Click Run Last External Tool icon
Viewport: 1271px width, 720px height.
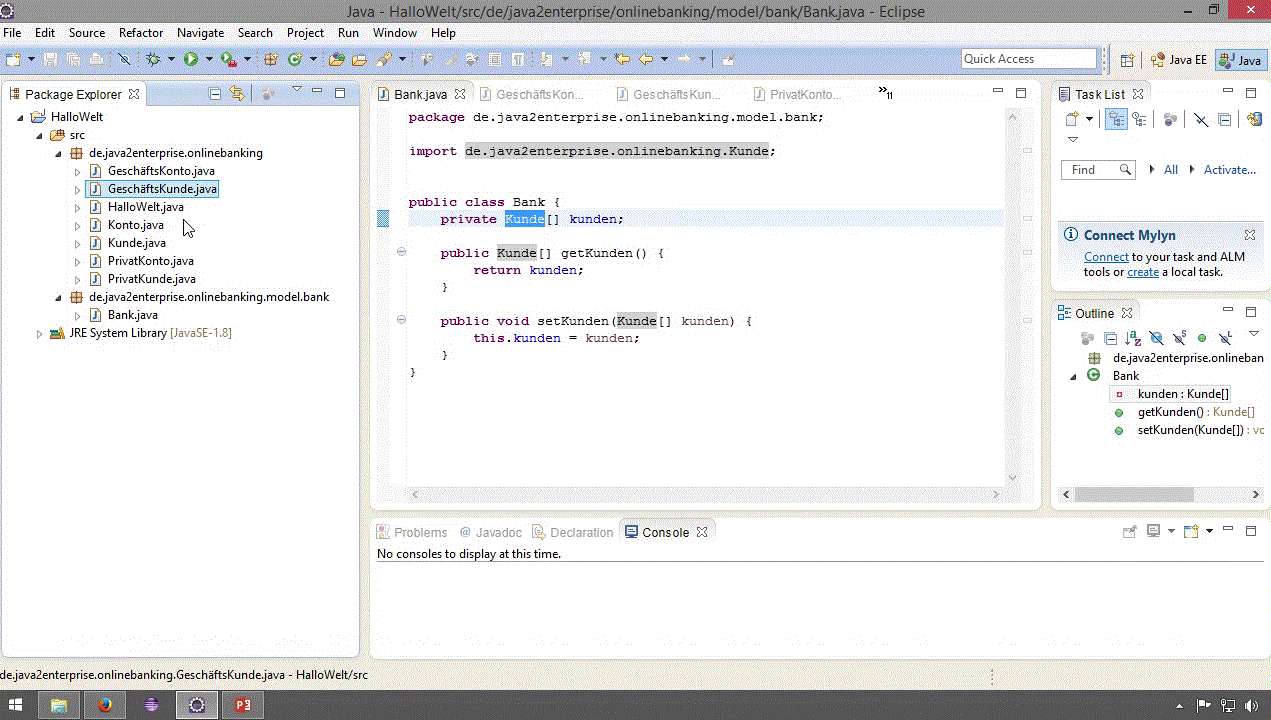(228, 59)
